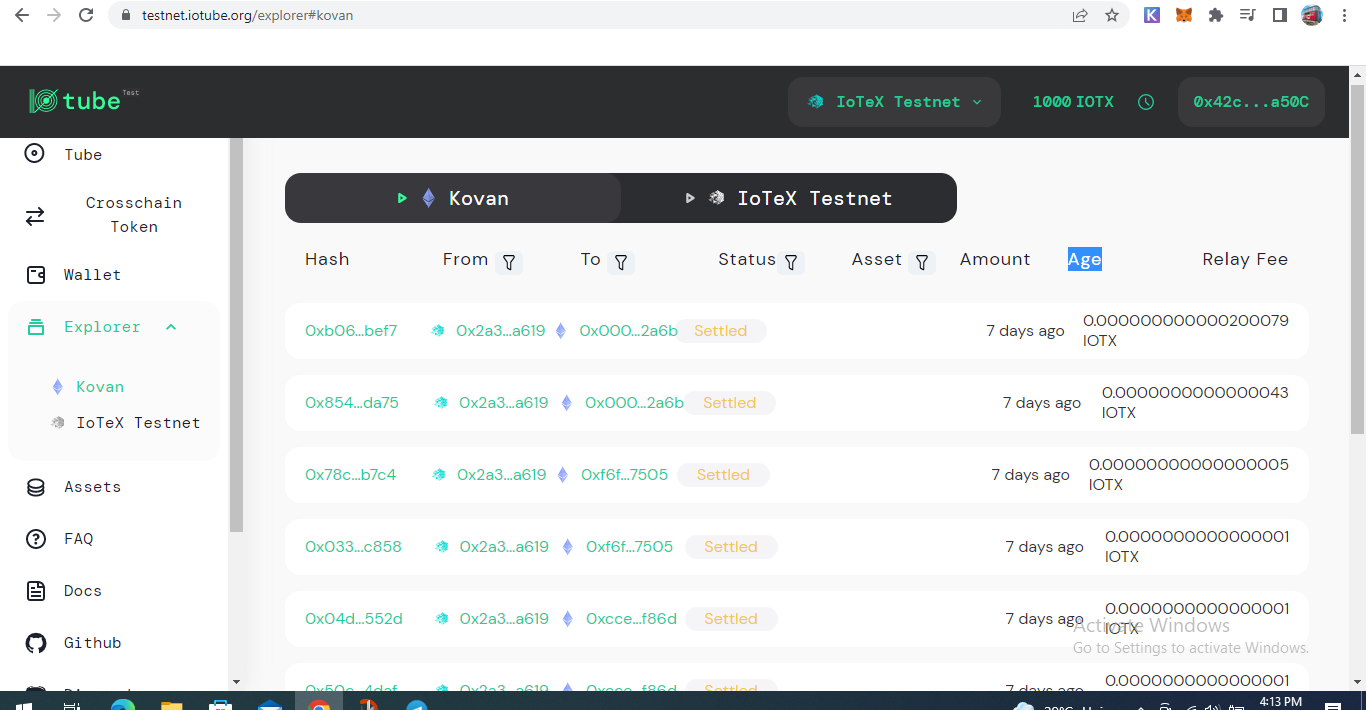Image resolution: width=1366 pixels, height=710 pixels.
Task: Click the FAQ question mark icon
Action: pyautogui.click(x=36, y=539)
